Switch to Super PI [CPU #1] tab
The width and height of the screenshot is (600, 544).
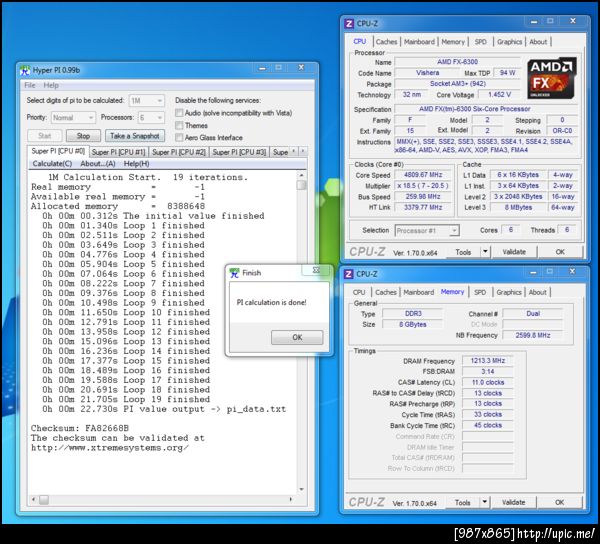(x=119, y=152)
